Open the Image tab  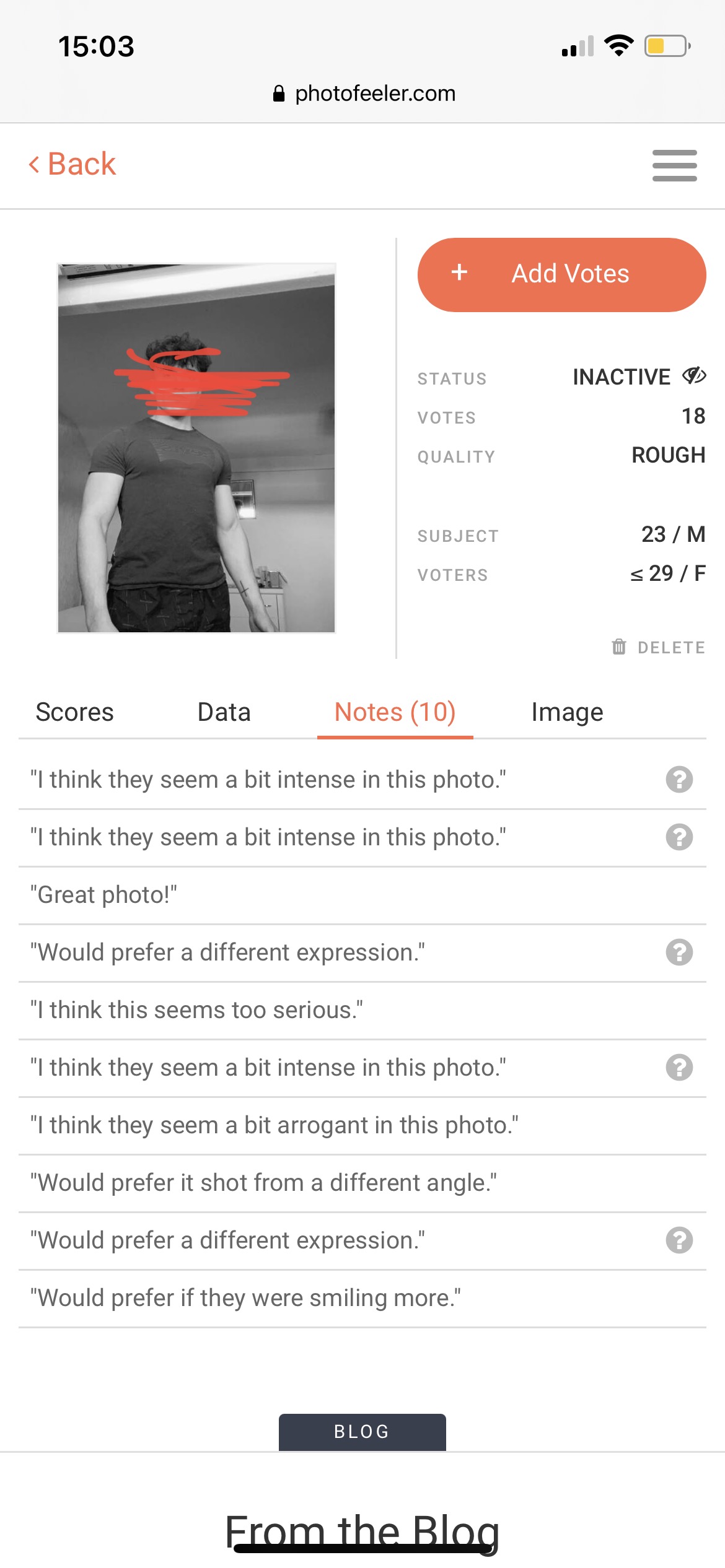[x=567, y=712]
